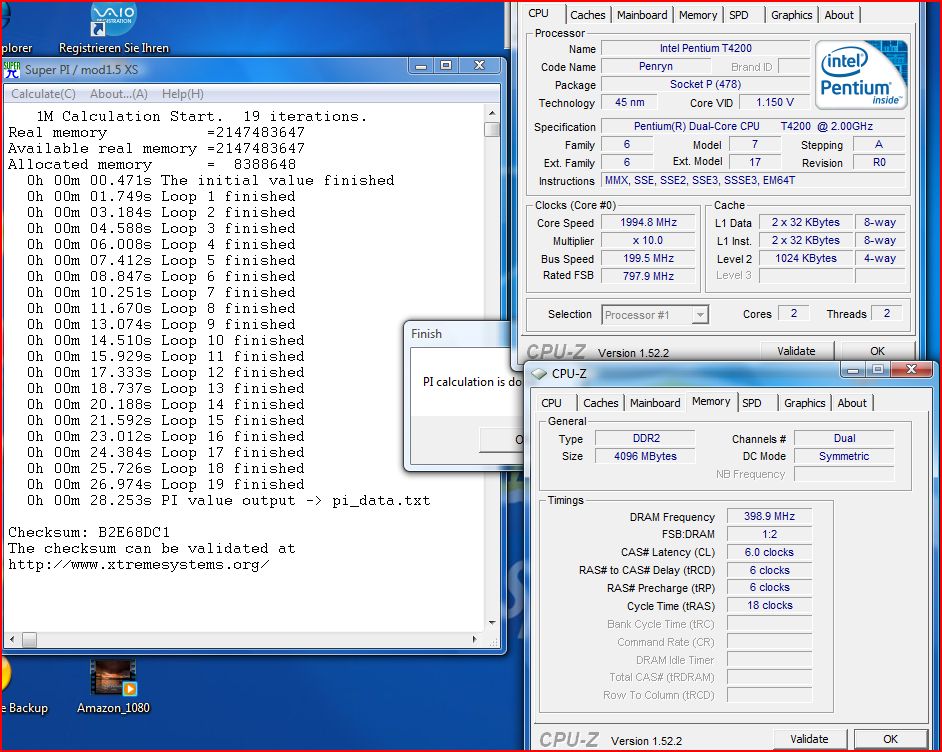Click the Socket P (478) package value
This screenshot has height=752, width=942.
click(705, 84)
